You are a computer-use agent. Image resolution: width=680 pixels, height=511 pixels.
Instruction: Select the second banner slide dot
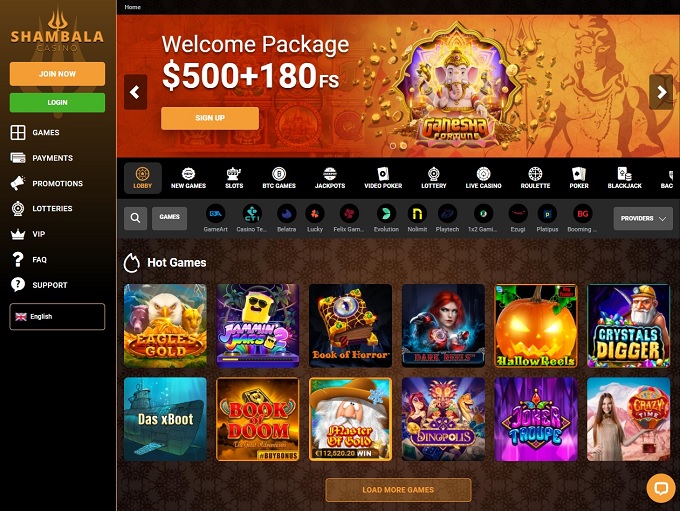point(403,146)
